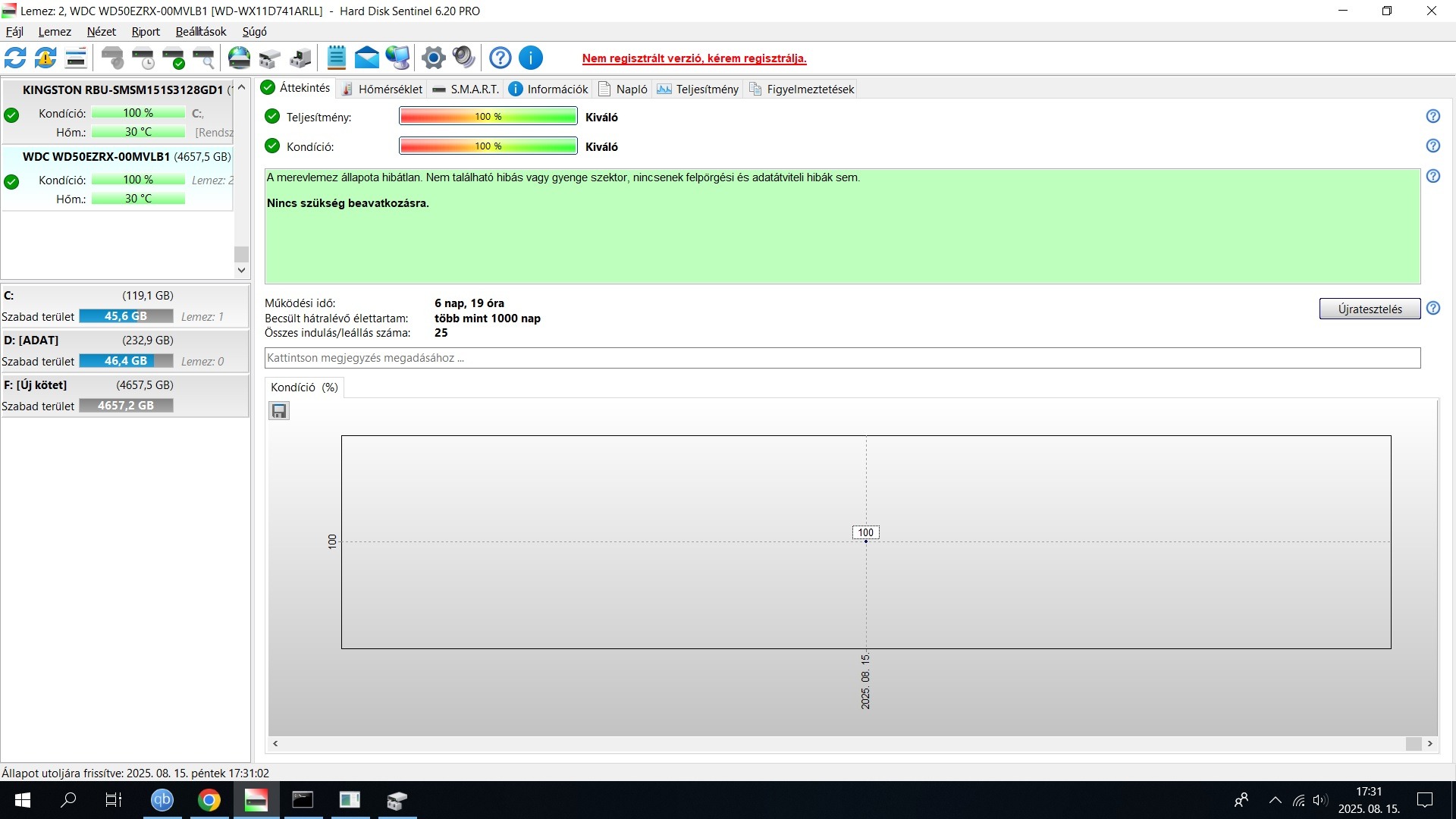The height and width of the screenshot is (819, 1456).
Task: Open the Riport menu
Action: (145, 32)
